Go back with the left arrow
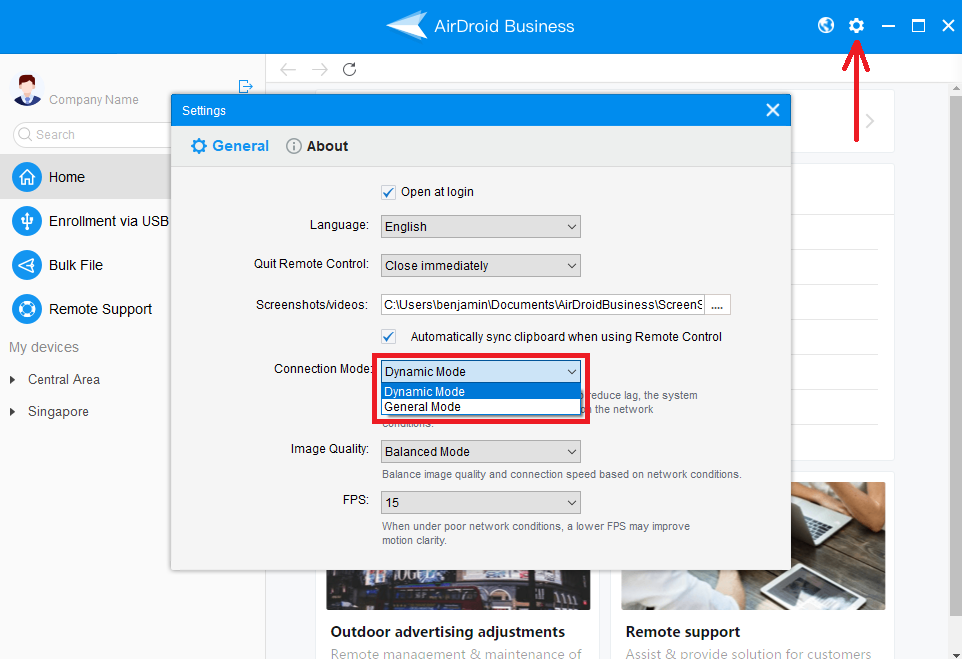Image resolution: width=962 pixels, height=659 pixels. tap(288, 69)
